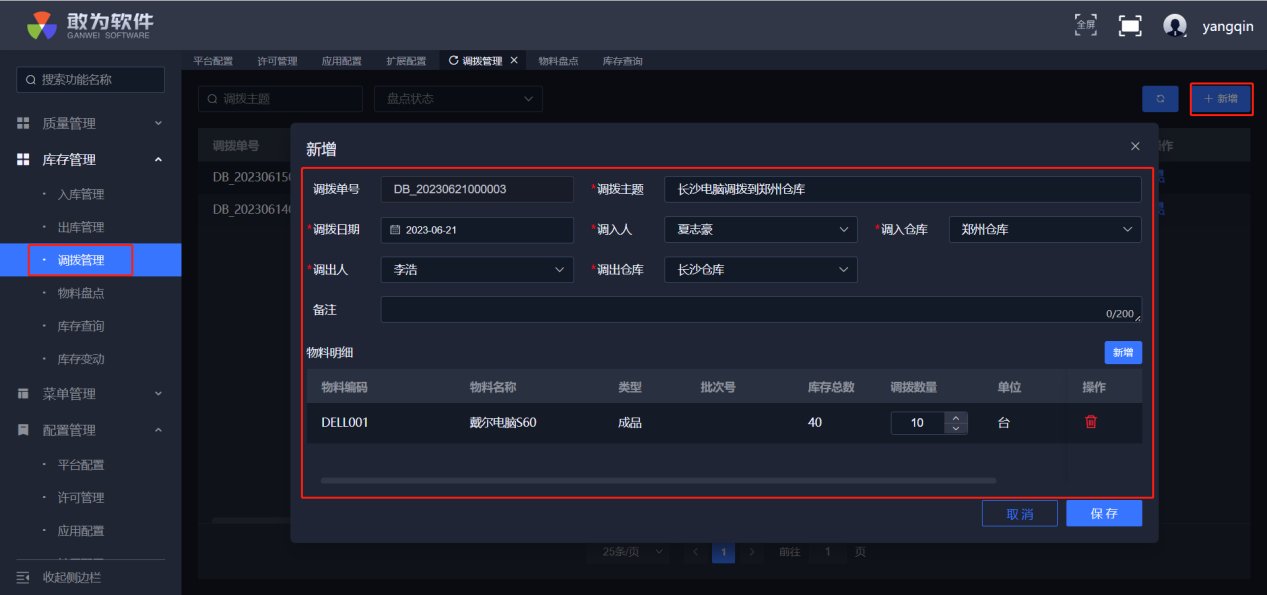Open the 调出仓库 dropdown showing 长沙仓库
1267x595 pixels.
(x=761, y=270)
